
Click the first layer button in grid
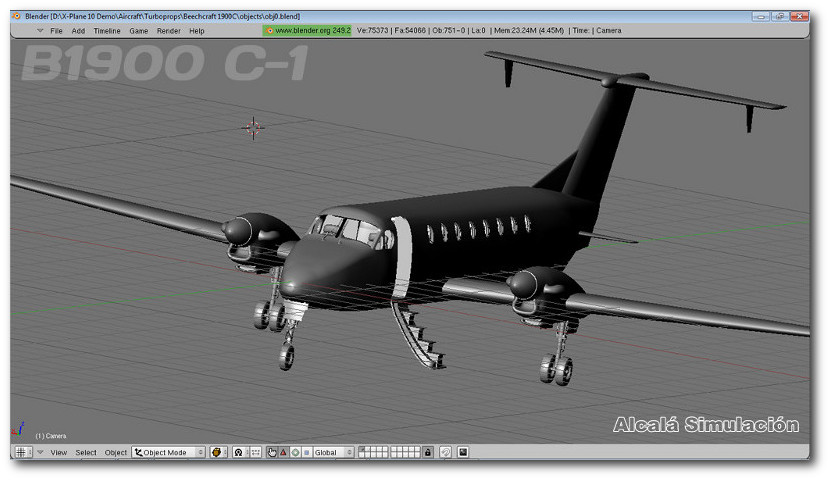(x=363, y=450)
